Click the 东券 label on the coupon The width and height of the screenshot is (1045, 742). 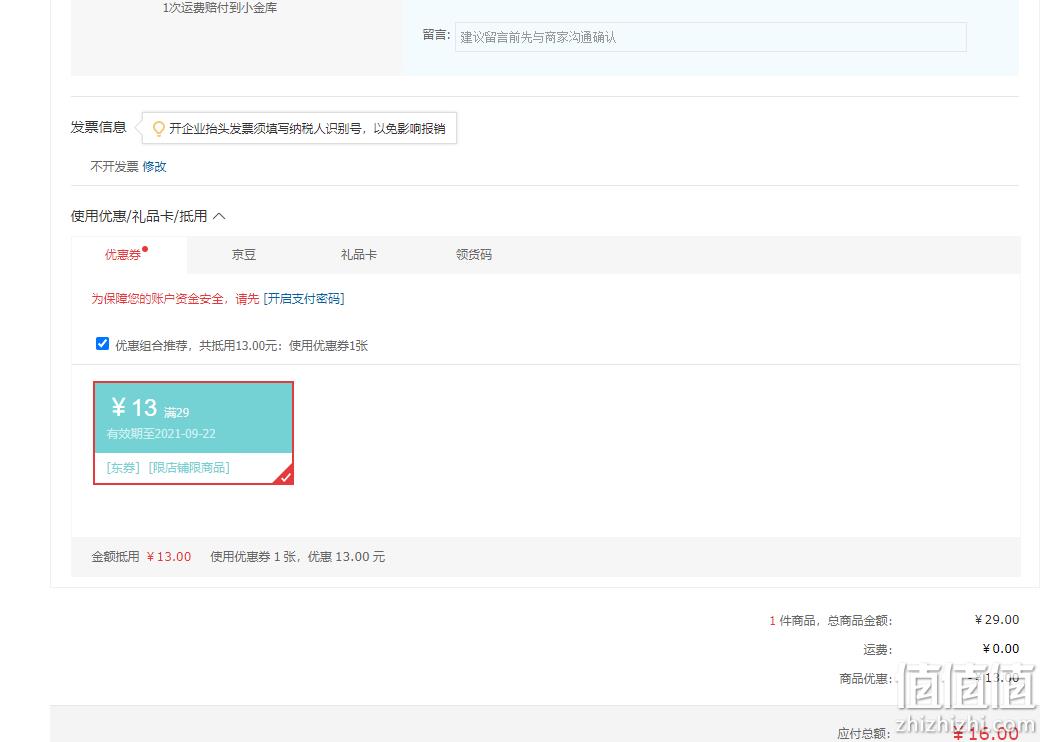[123, 467]
